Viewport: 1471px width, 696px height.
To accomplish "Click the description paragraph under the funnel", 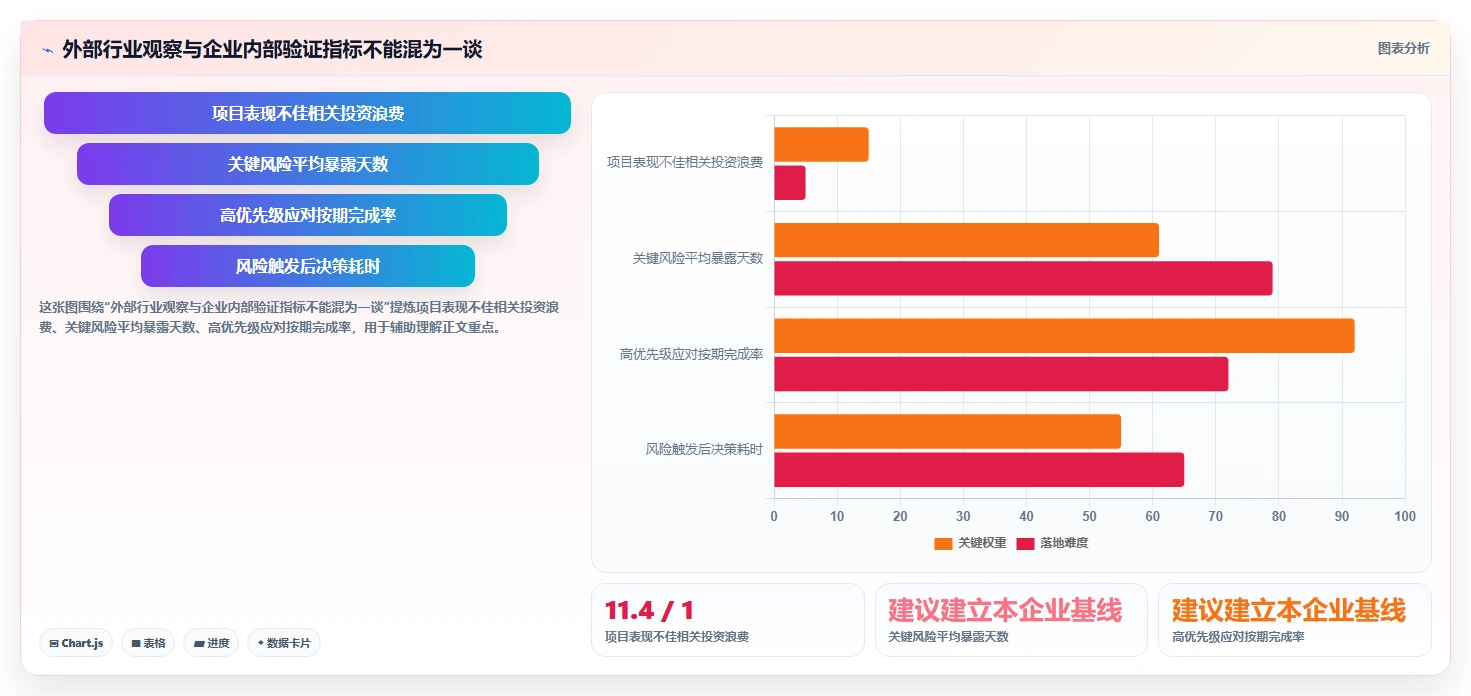I will pyautogui.click(x=301, y=317).
